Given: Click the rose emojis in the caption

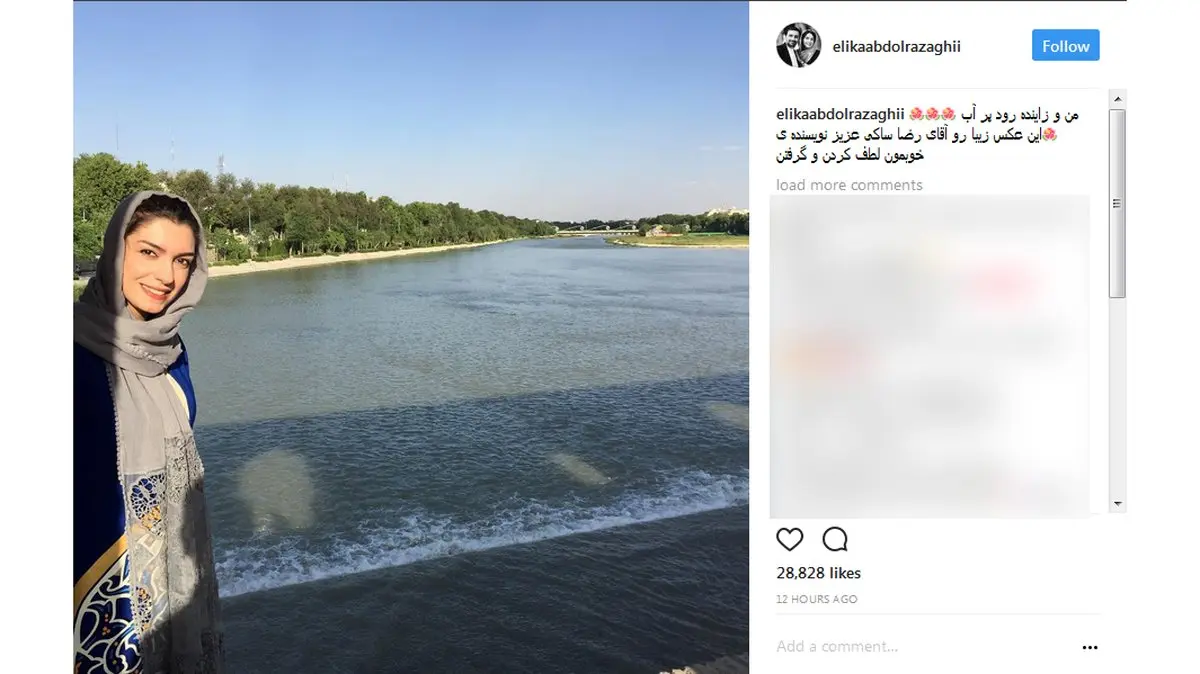Looking at the screenshot, I should click(932, 115).
